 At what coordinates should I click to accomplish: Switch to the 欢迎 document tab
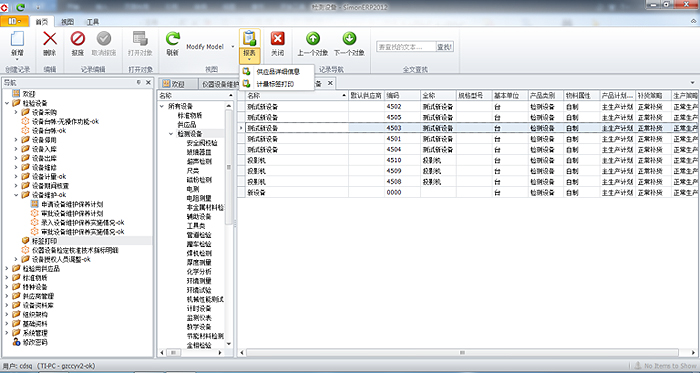178,84
